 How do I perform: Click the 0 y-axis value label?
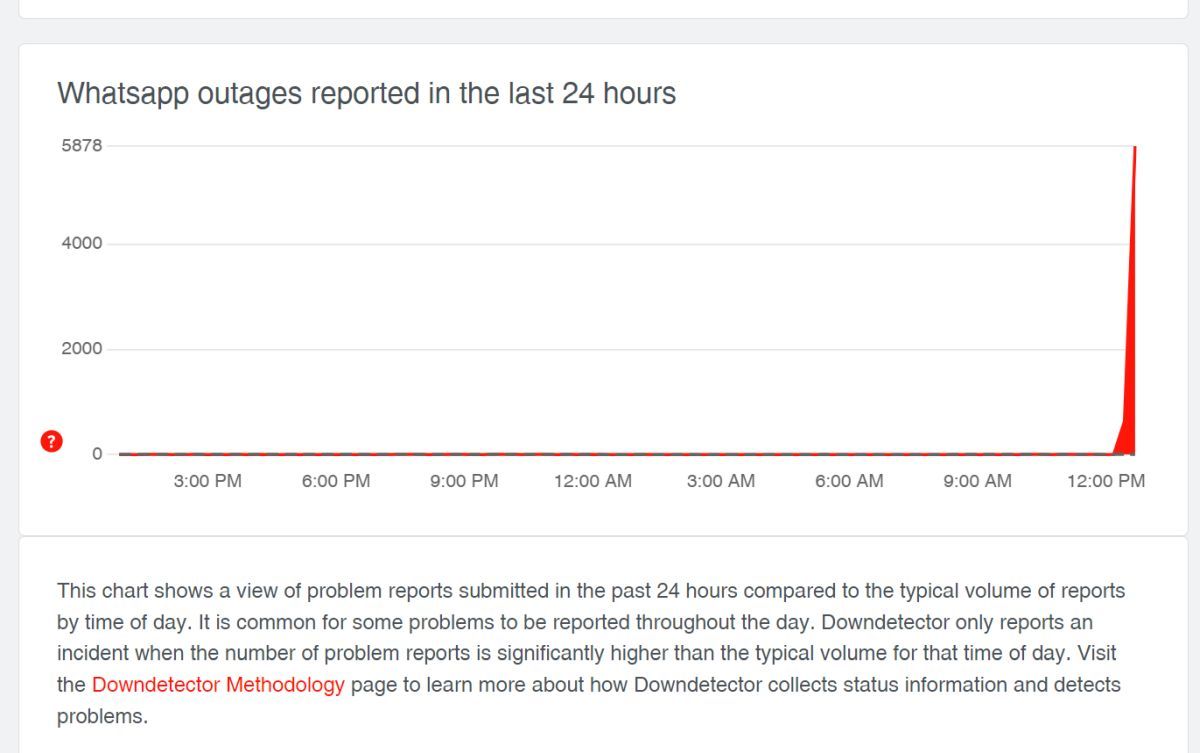(97, 453)
